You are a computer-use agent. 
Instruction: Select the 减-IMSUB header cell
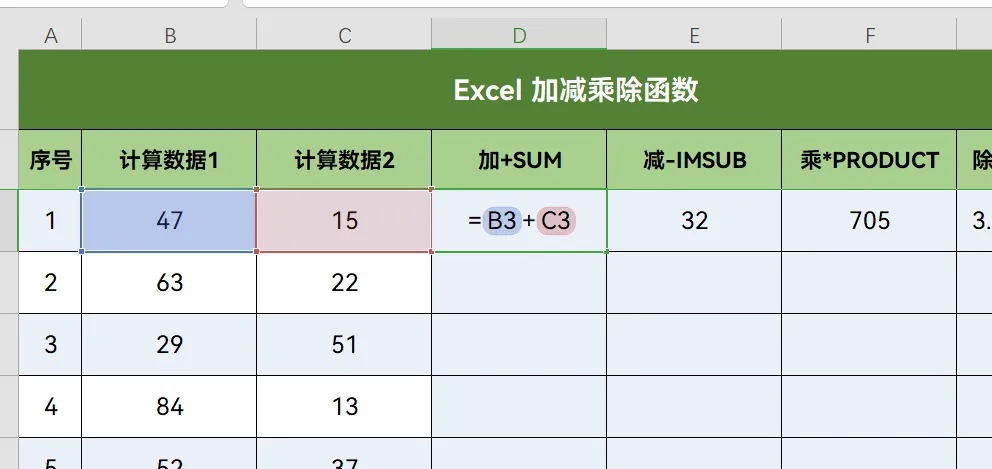(x=694, y=159)
